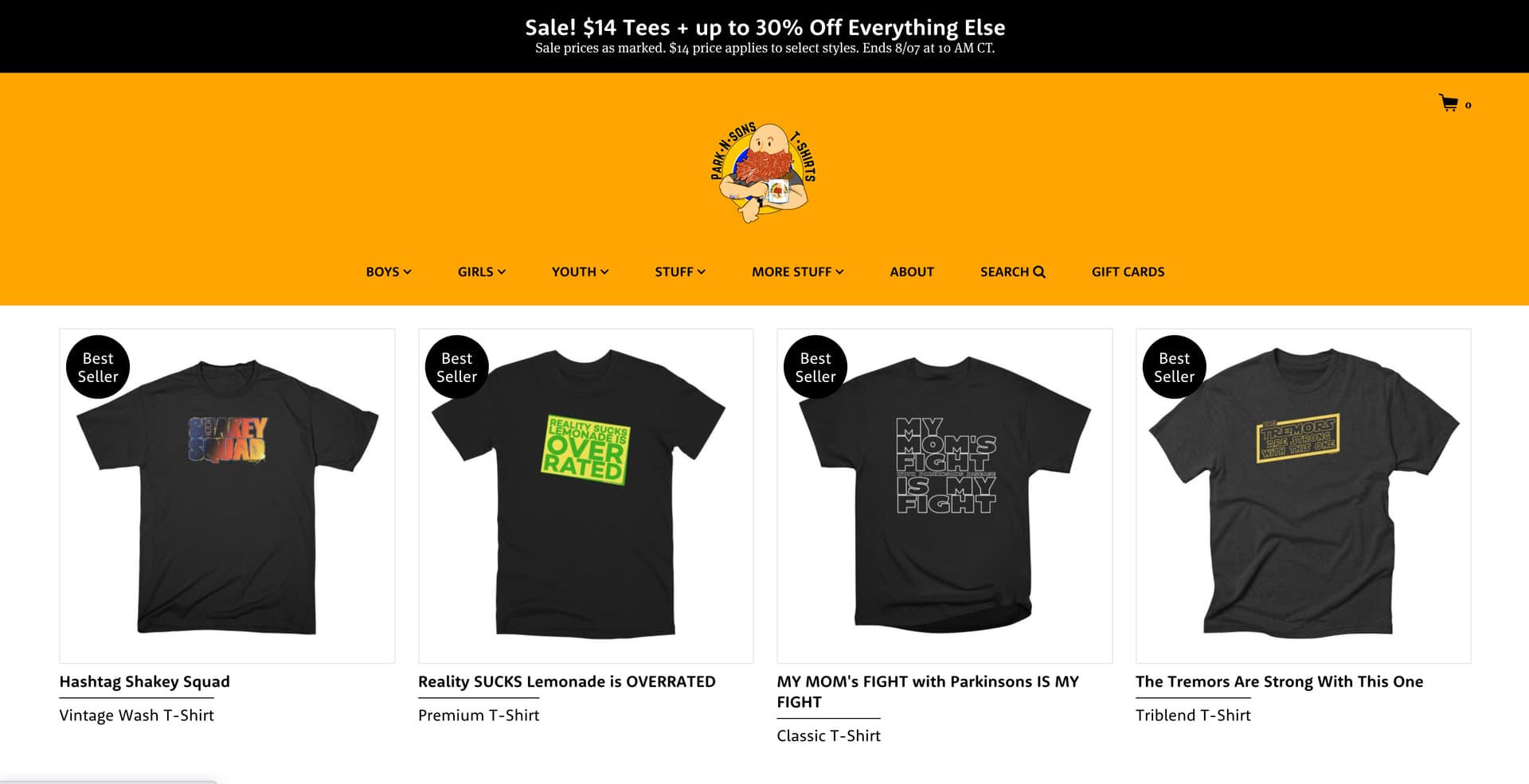Click Best Seller badge on Hashtag Shakey Squad

(x=98, y=367)
